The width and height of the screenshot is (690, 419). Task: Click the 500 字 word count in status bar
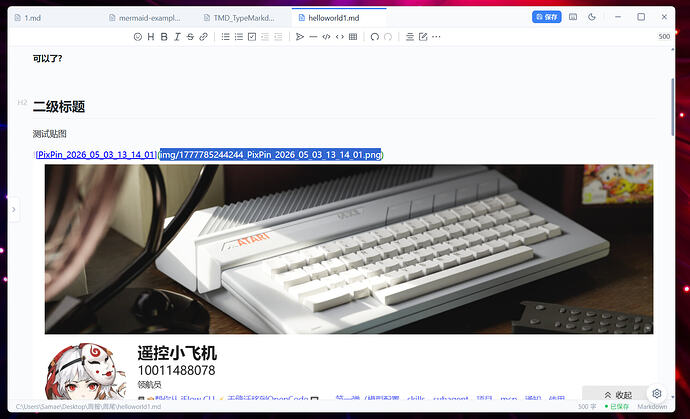pyautogui.click(x=587, y=407)
